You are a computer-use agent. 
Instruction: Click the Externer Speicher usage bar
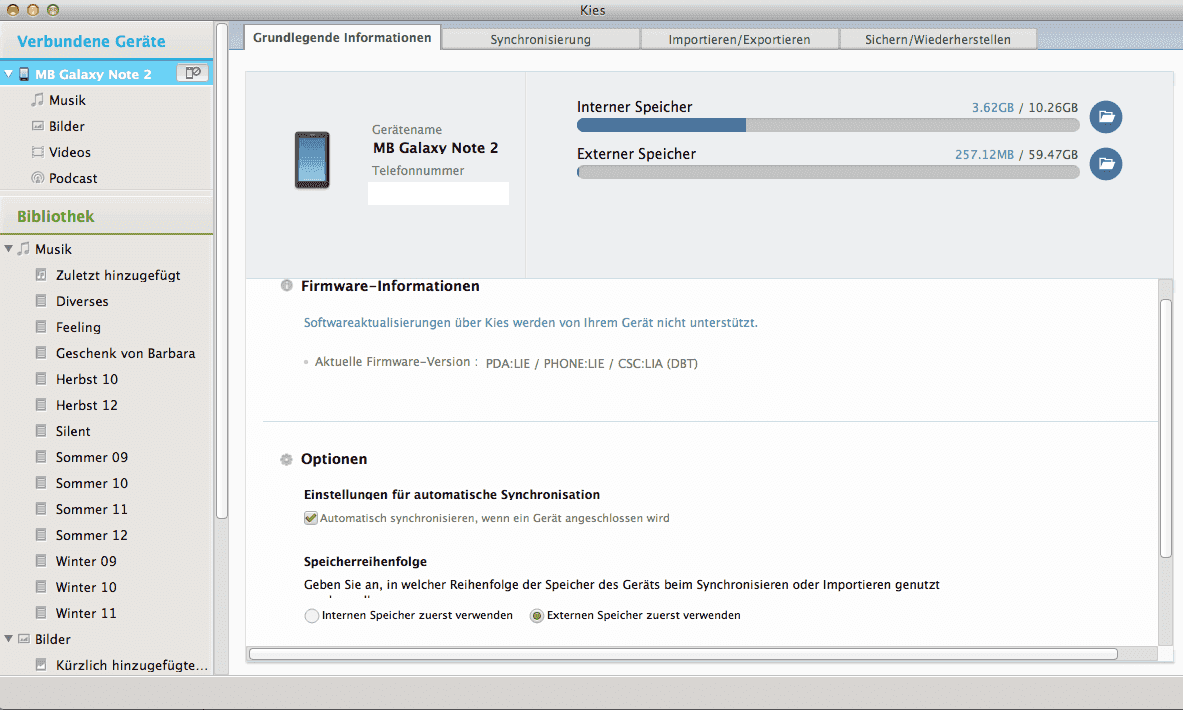pyautogui.click(x=828, y=172)
